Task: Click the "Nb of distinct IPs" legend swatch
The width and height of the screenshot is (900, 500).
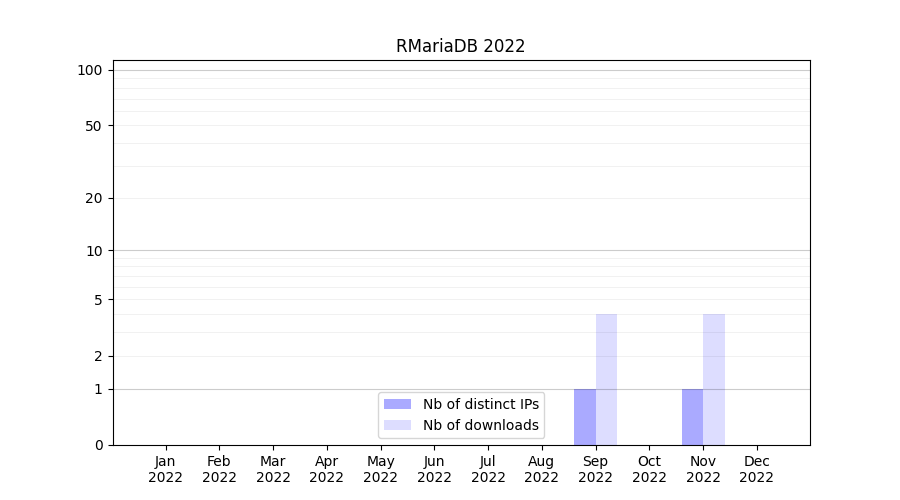Action: (397, 404)
